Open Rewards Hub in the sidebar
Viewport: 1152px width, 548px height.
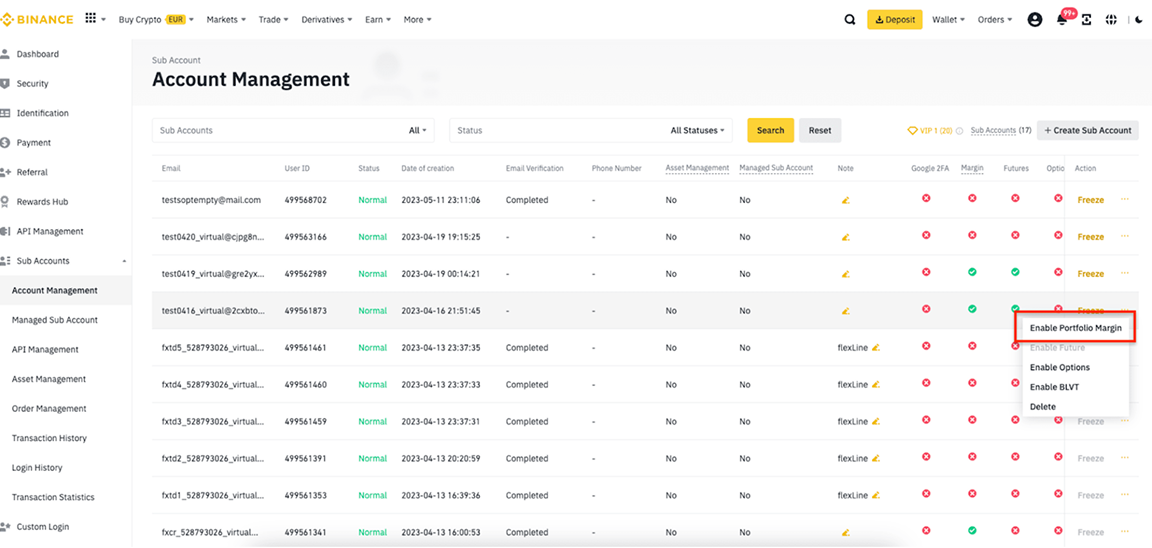(x=42, y=201)
